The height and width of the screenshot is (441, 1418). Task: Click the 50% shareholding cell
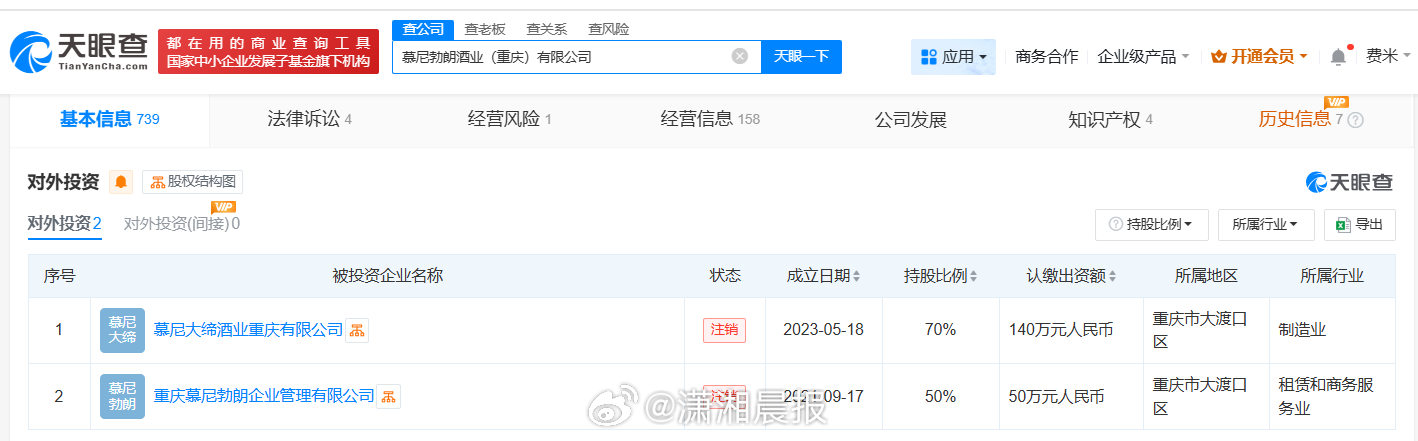940,396
